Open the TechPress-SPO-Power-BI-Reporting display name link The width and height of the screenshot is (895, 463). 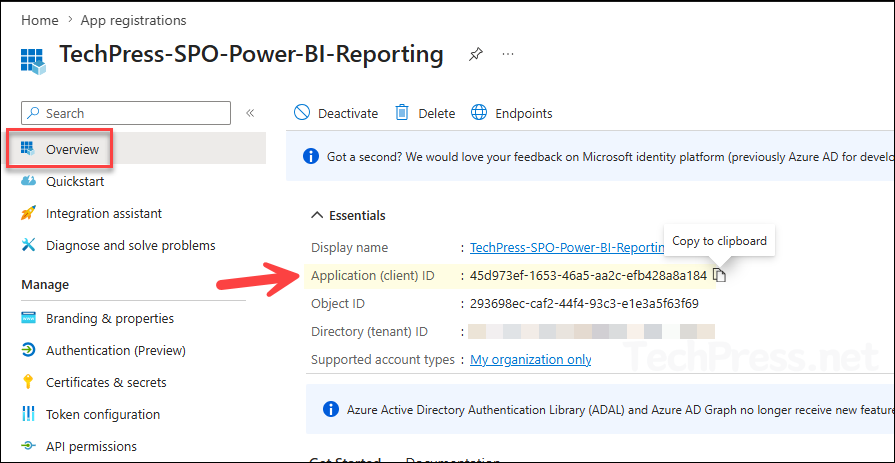tap(567, 248)
